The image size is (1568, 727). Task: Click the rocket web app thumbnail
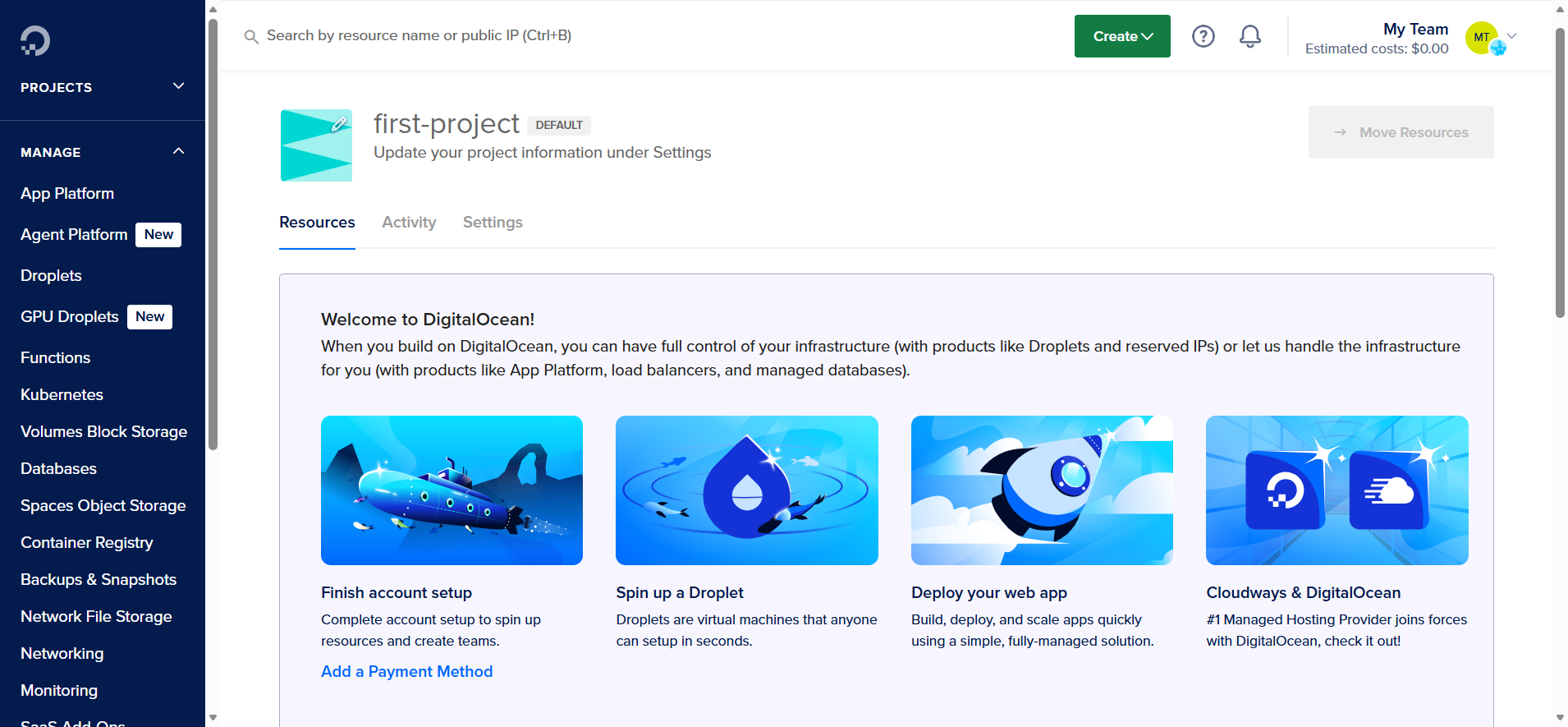point(1042,490)
